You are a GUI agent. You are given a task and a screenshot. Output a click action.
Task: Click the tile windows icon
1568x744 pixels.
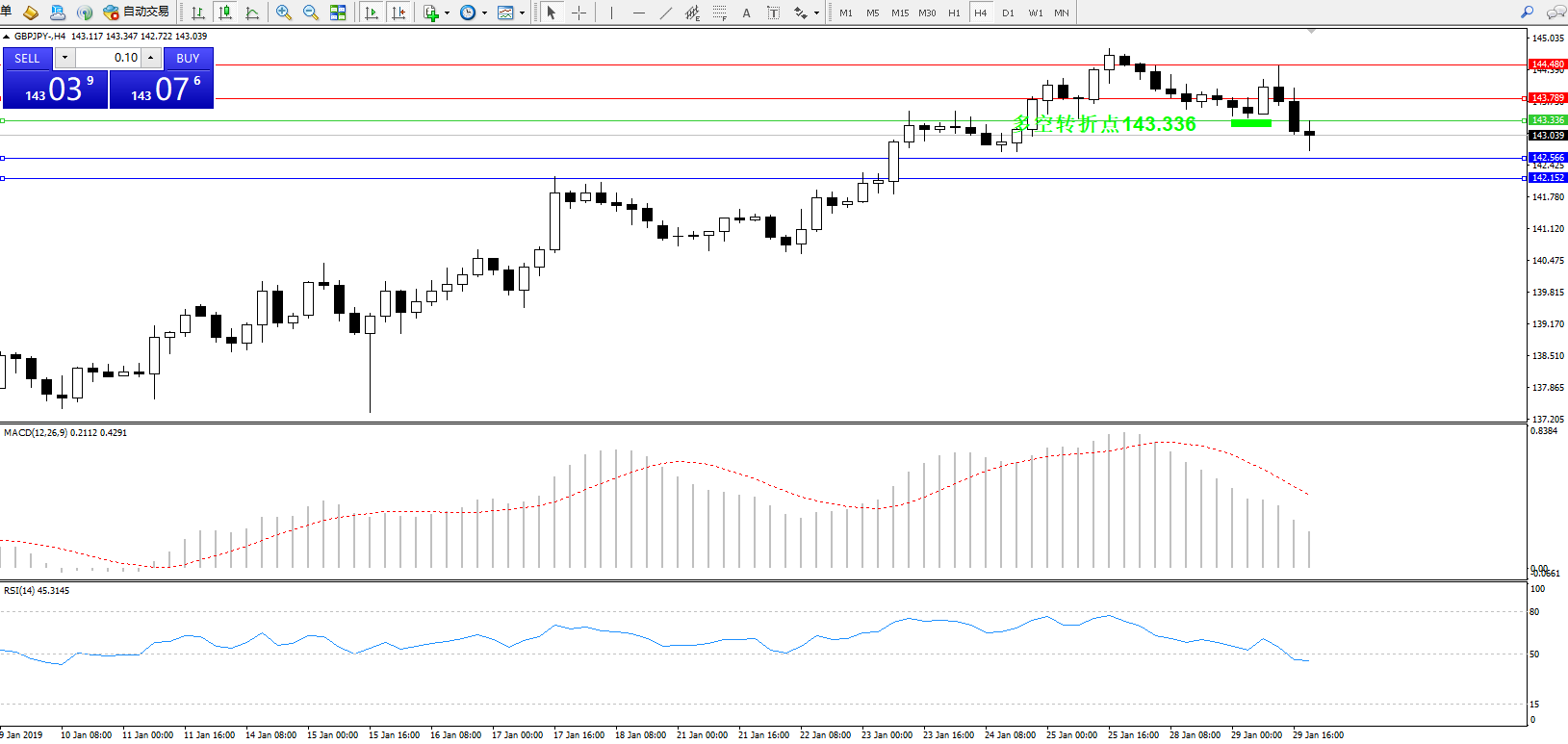click(338, 13)
